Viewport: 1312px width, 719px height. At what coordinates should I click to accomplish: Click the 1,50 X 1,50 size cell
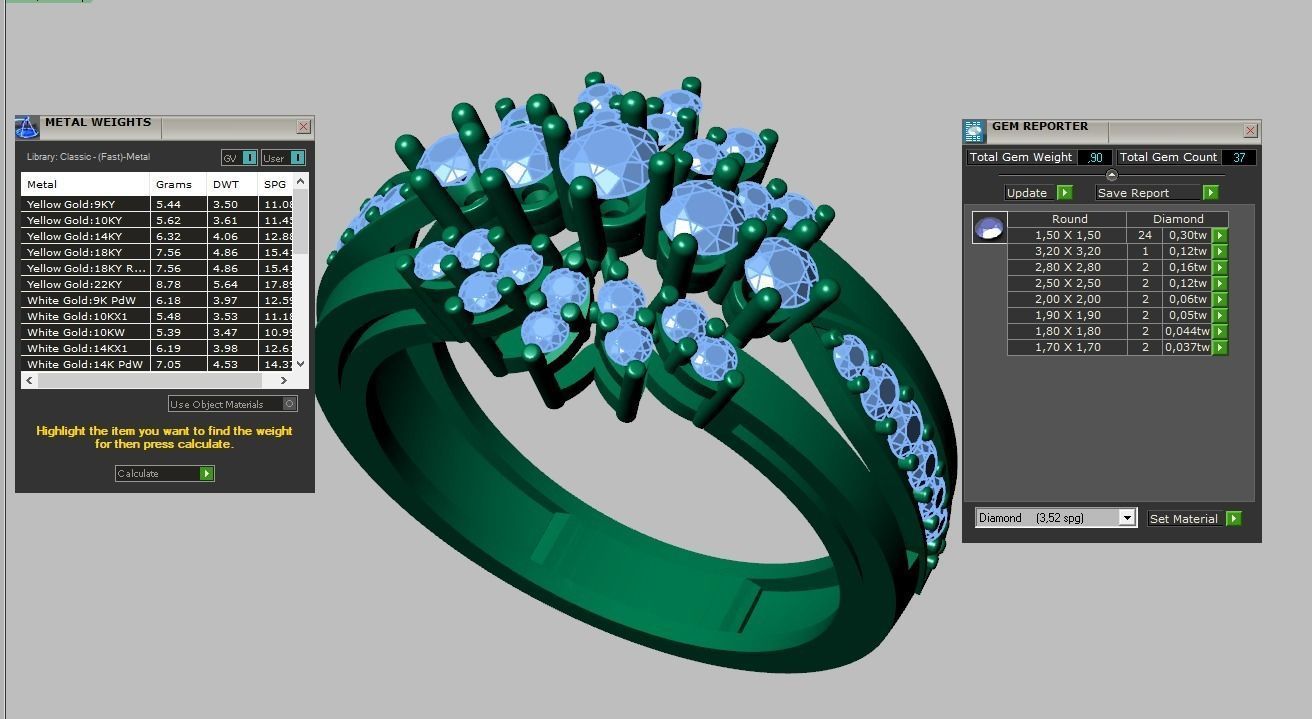(1067, 236)
